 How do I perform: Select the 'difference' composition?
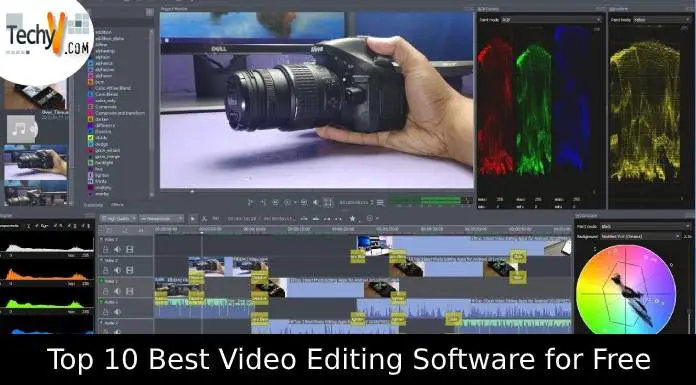(x=105, y=126)
